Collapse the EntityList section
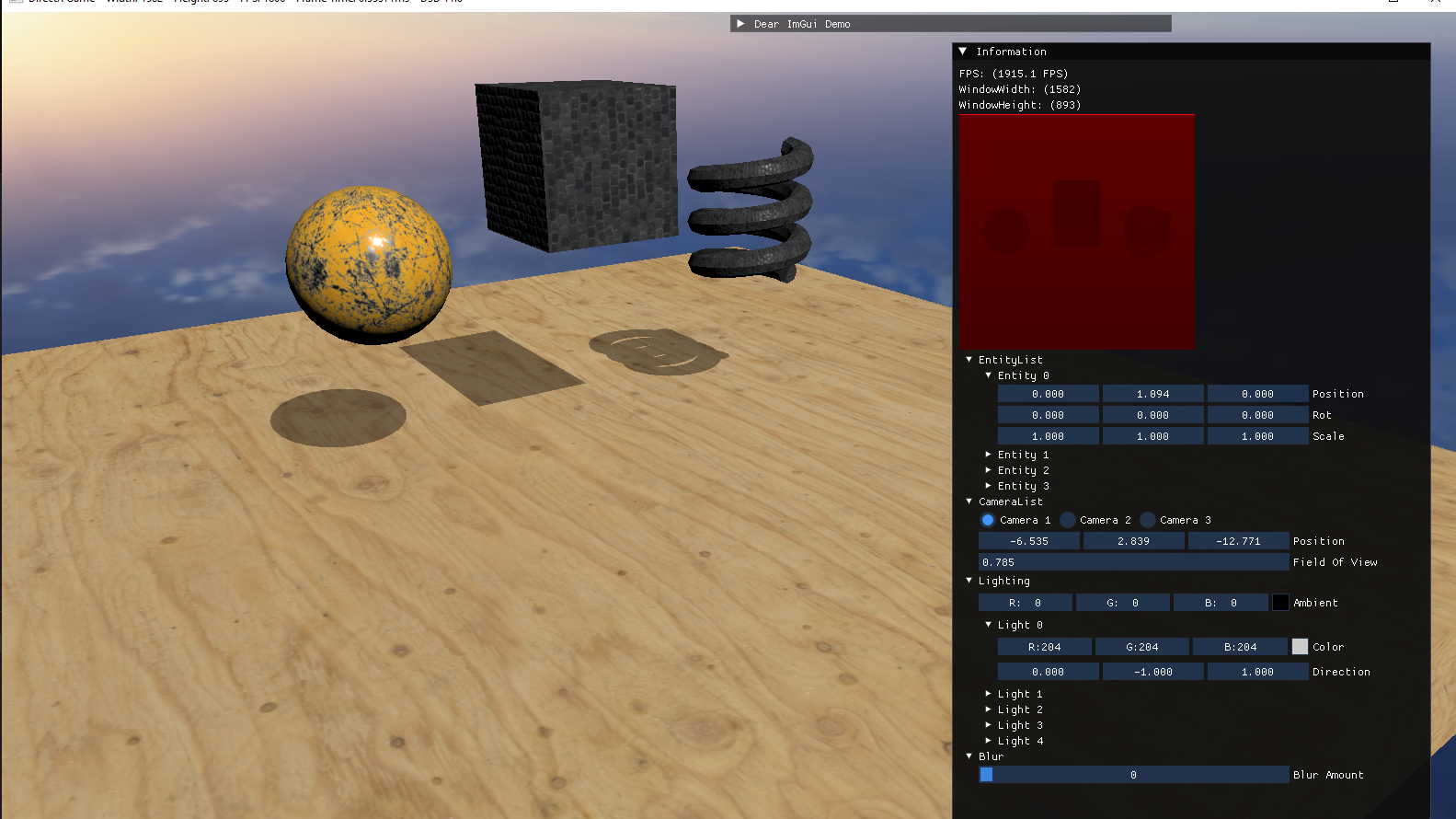 (969, 360)
